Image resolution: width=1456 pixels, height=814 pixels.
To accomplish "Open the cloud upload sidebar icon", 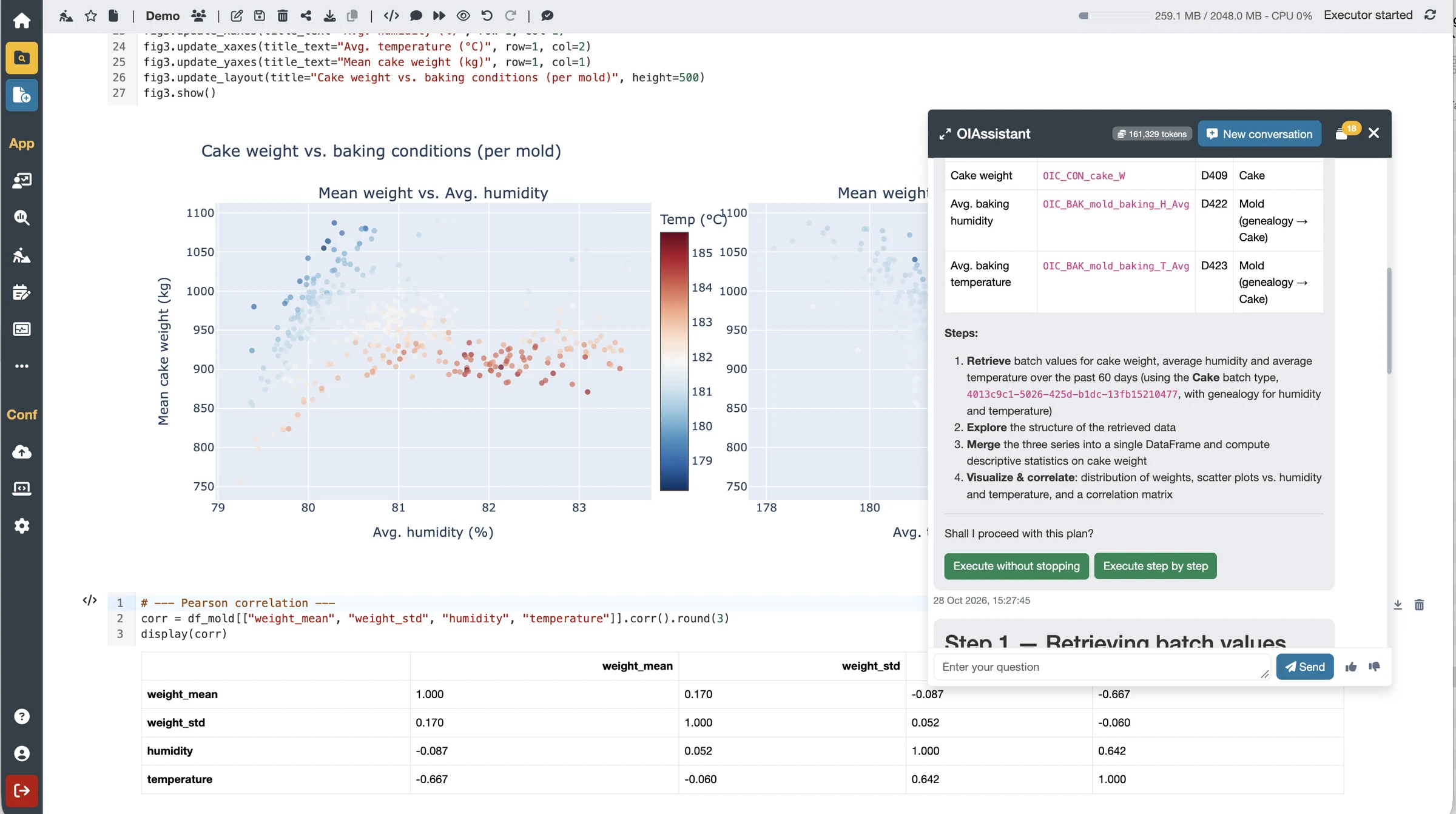I will [22, 452].
